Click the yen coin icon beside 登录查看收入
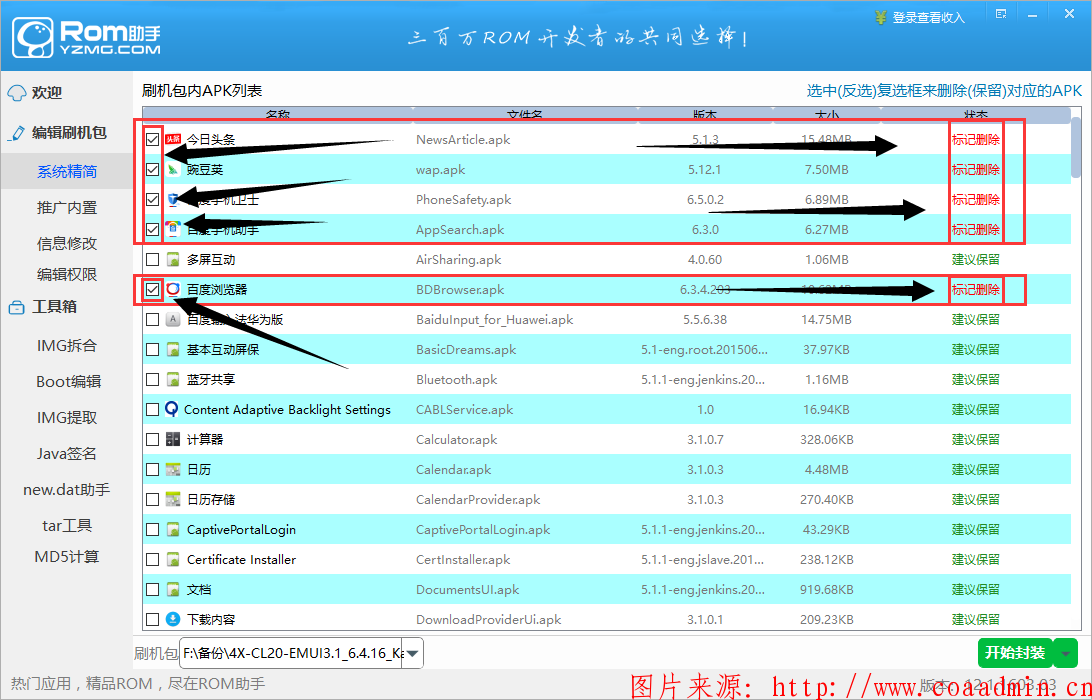1092x700 pixels. coord(882,17)
